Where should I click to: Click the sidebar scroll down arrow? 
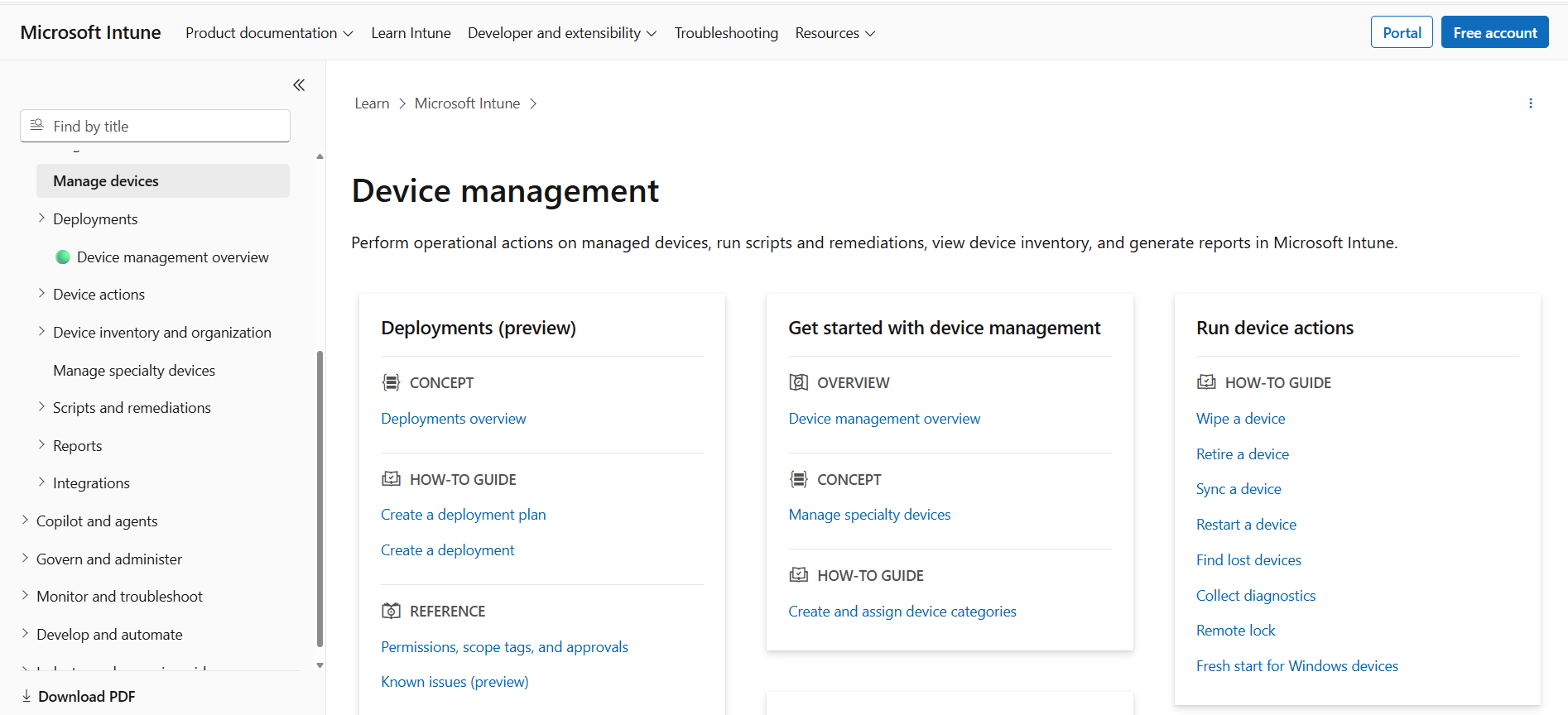320,665
